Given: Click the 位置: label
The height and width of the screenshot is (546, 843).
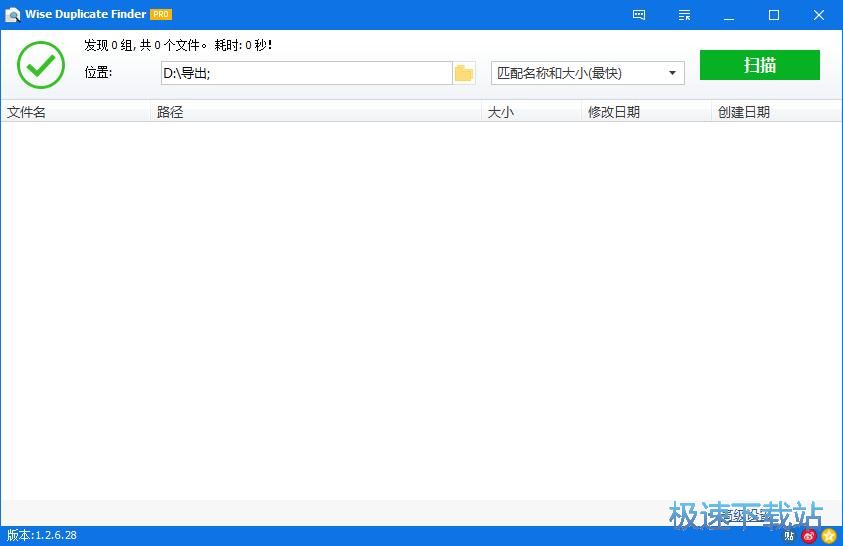Looking at the screenshot, I should pos(98,72).
